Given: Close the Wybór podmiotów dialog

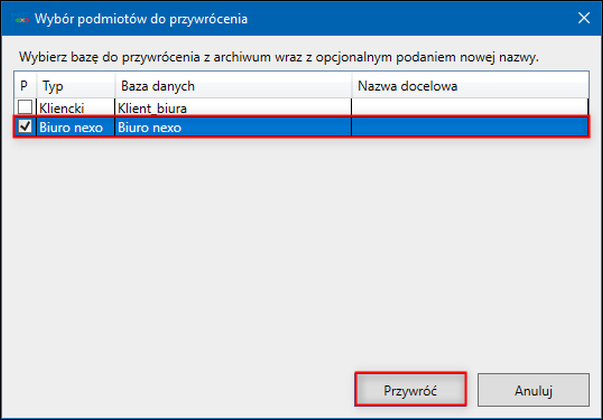Looking at the screenshot, I should tap(582, 18).
